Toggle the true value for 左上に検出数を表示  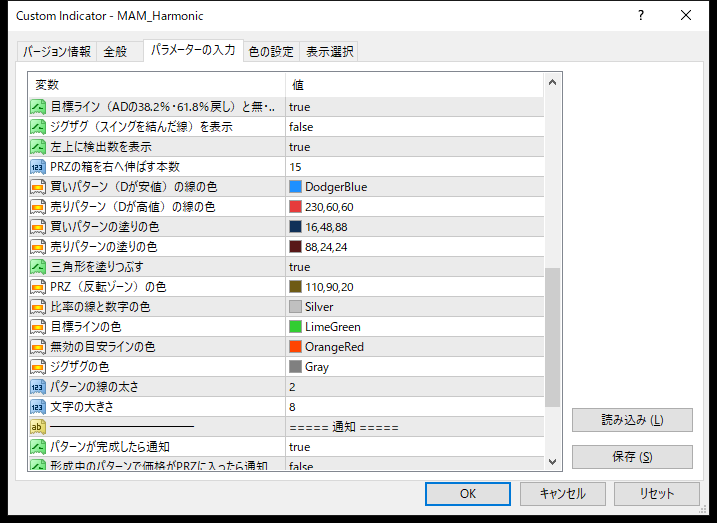(414, 147)
